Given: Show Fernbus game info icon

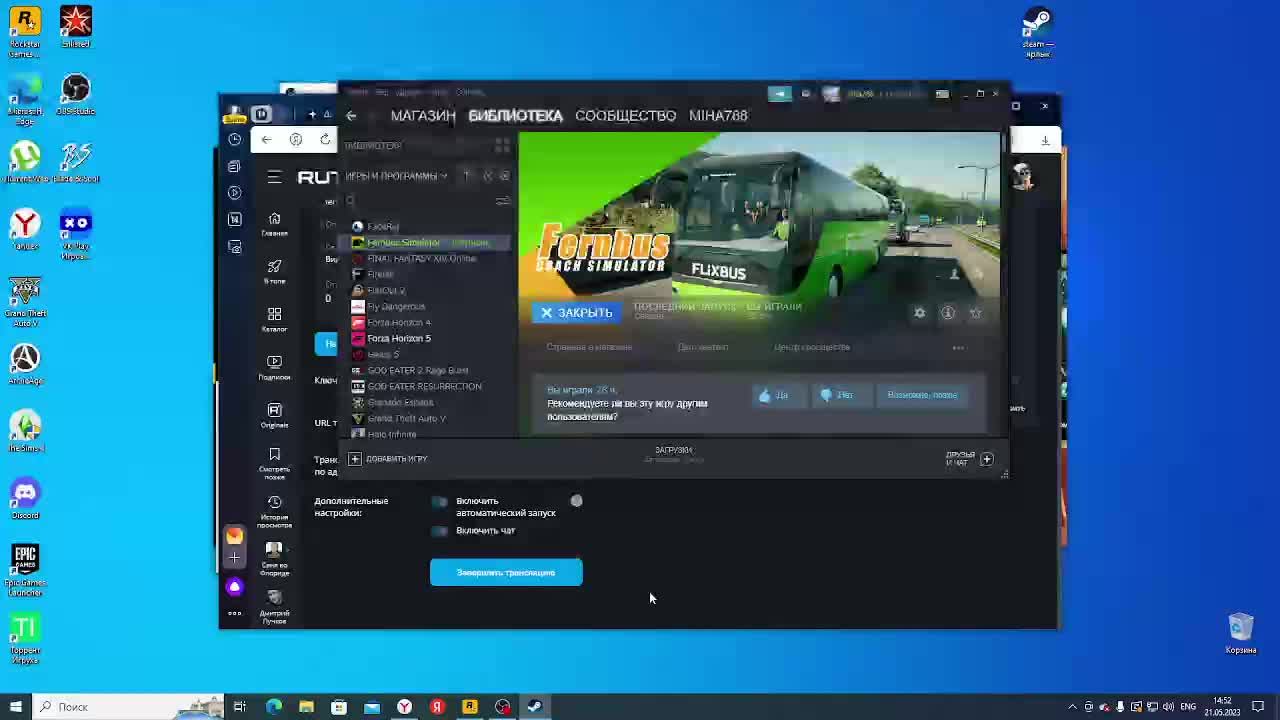Looking at the screenshot, I should click(x=948, y=313).
